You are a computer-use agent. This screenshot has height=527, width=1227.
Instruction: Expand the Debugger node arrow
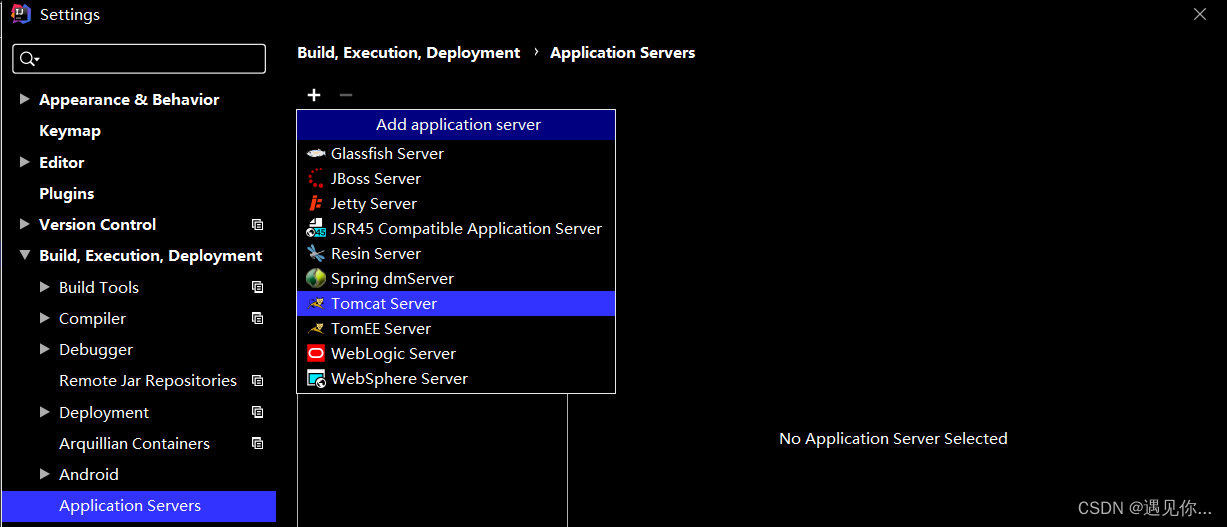coord(44,350)
